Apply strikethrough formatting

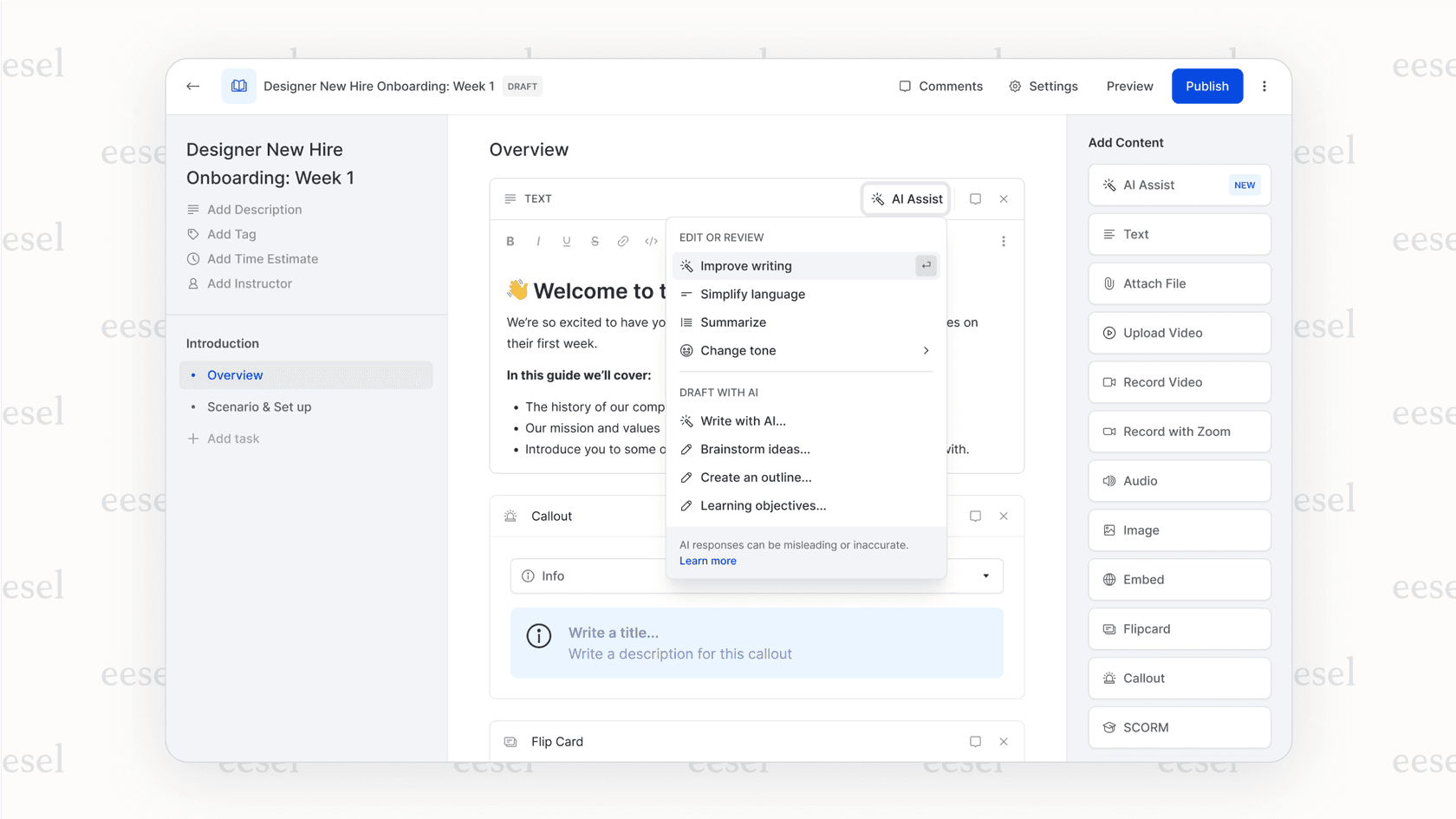click(595, 242)
